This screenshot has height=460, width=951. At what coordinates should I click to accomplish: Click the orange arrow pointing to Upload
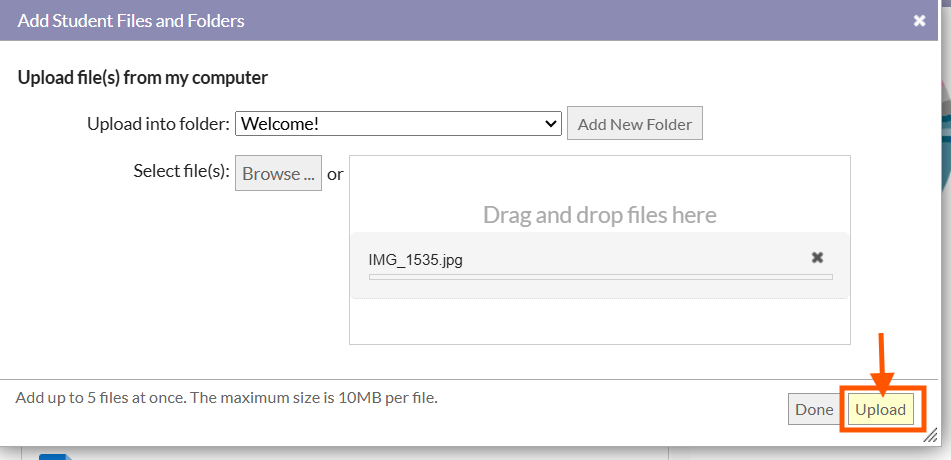tap(882, 360)
